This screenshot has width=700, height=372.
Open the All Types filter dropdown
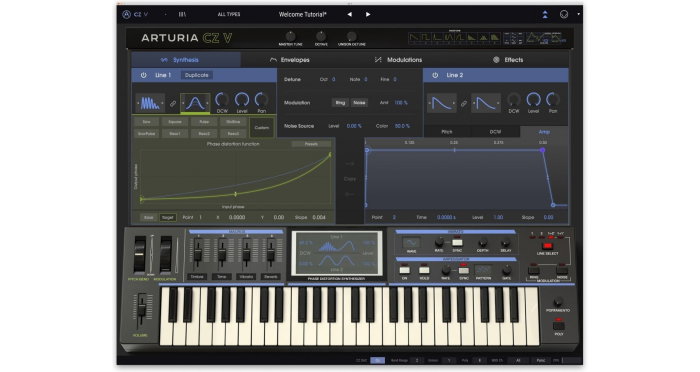pyautogui.click(x=229, y=14)
